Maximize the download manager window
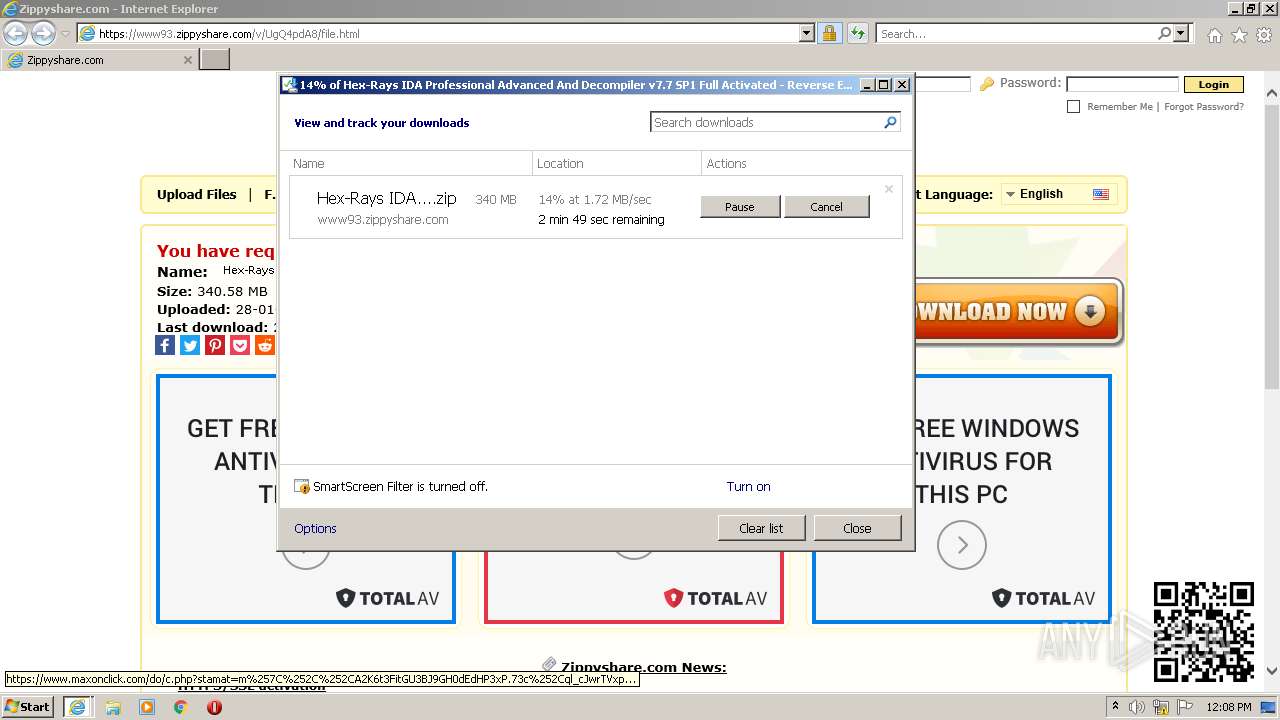Screen dimensions: 1280x720 click(883, 85)
